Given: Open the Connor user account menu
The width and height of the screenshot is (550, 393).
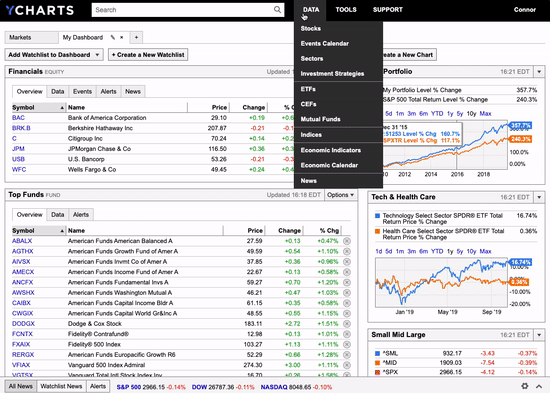Looking at the screenshot, I should [525, 10].
